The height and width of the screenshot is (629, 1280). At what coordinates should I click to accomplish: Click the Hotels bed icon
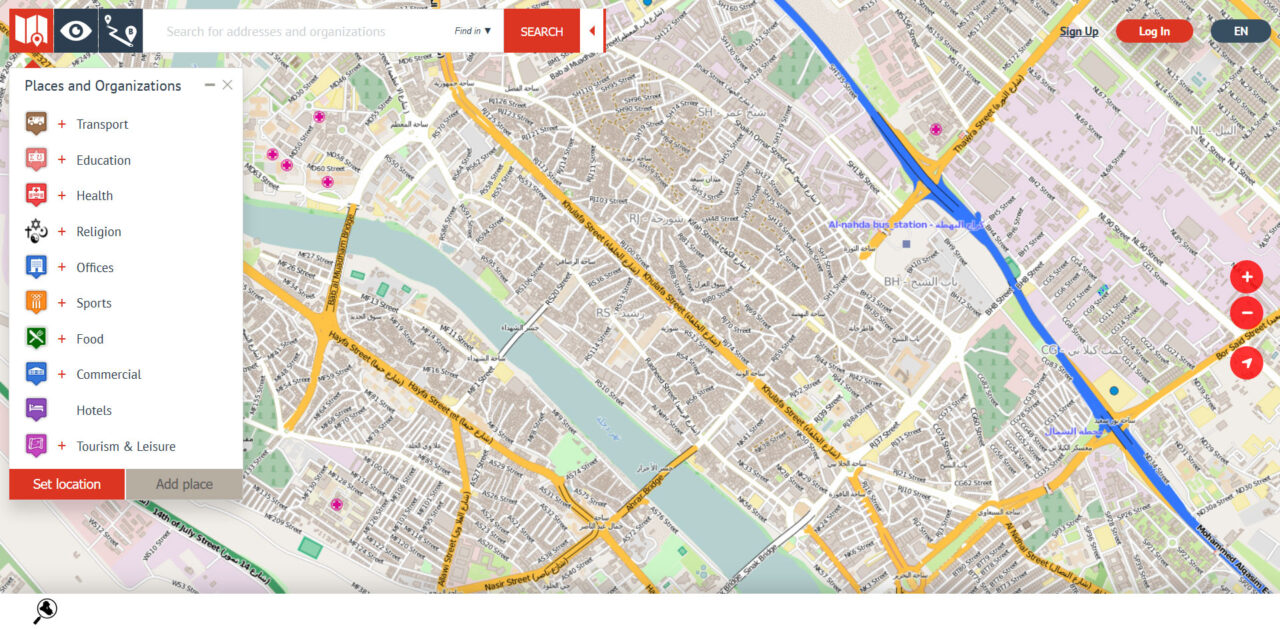tap(36, 410)
